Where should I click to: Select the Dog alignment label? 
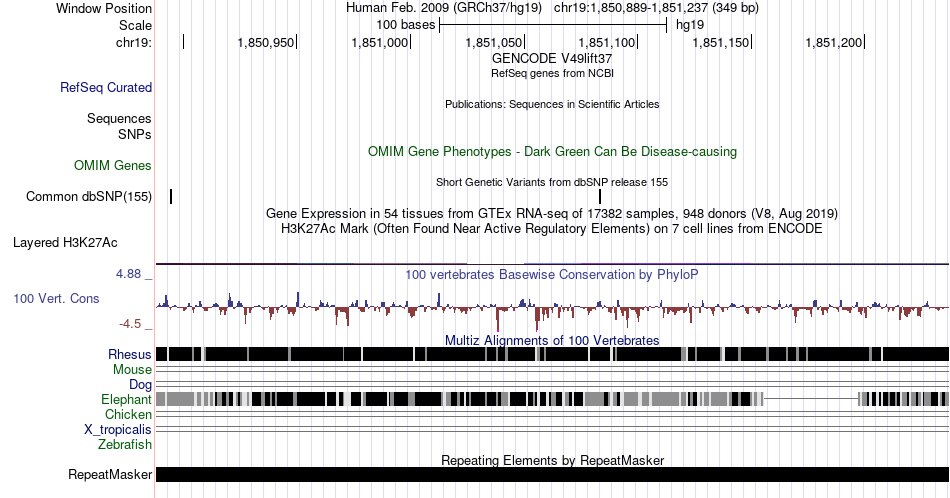(x=141, y=385)
